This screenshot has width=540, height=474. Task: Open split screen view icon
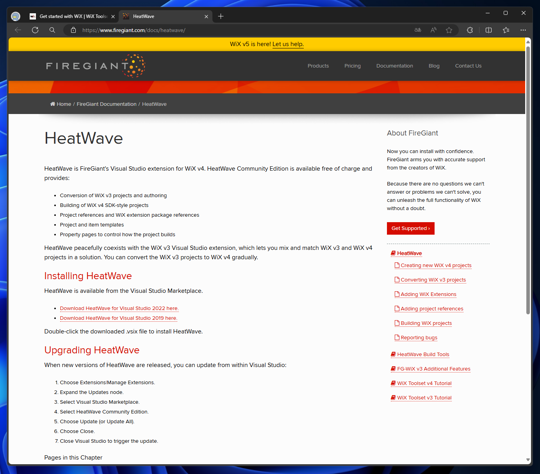[488, 30]
